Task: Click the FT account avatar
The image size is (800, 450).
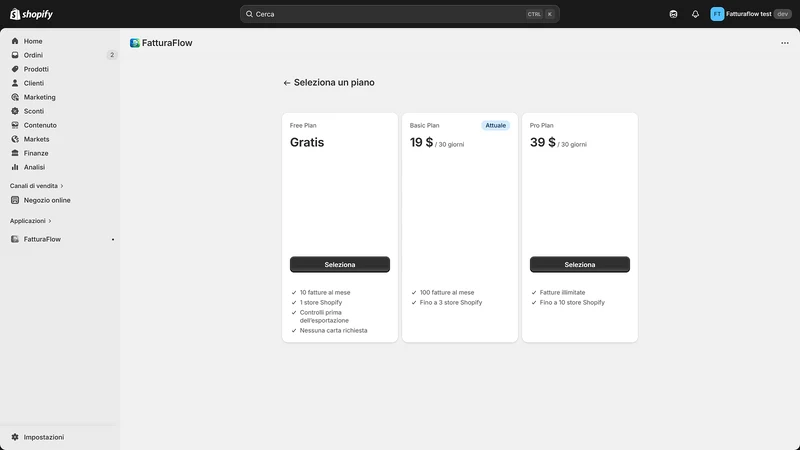Action: point(717,14)
